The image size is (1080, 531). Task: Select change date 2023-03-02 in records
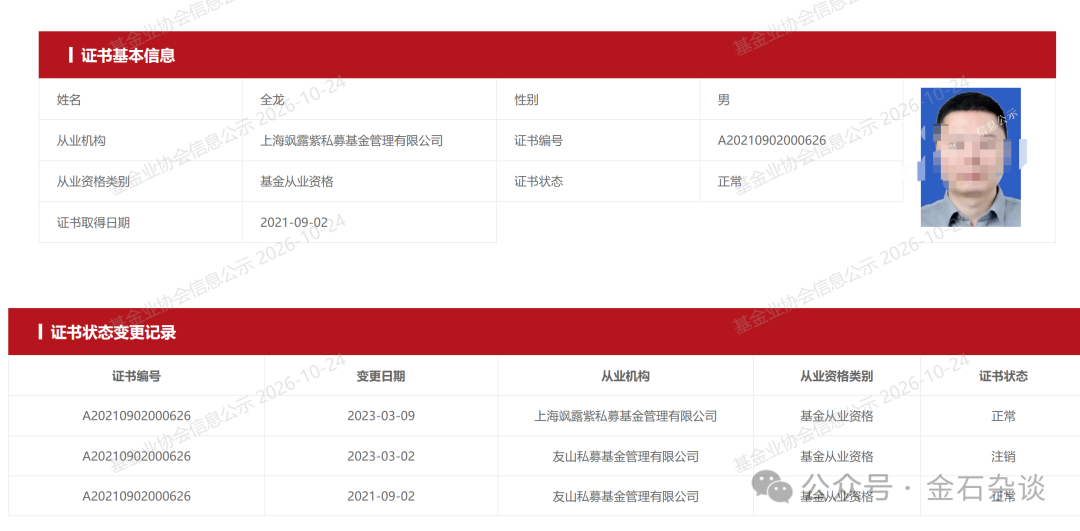381,456
